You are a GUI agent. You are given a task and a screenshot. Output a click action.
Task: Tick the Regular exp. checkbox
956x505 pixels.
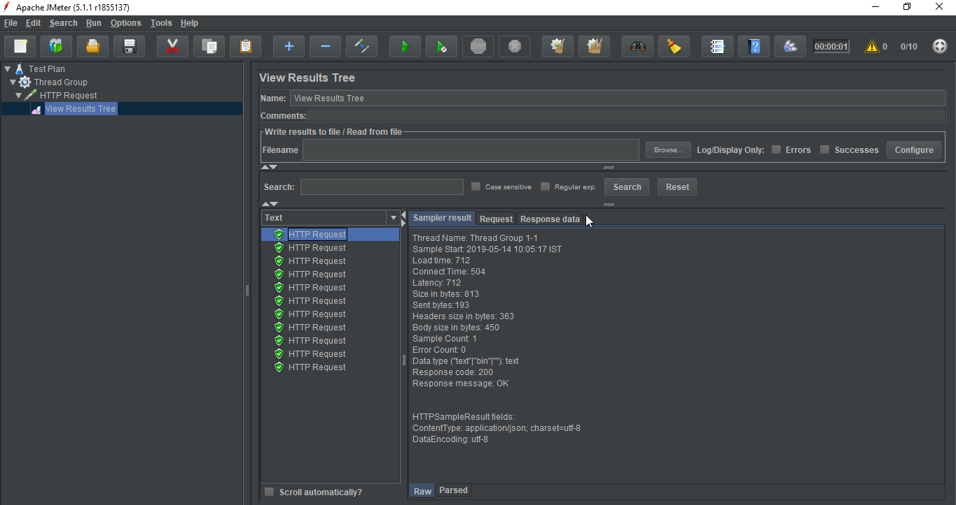click(545, 187)
